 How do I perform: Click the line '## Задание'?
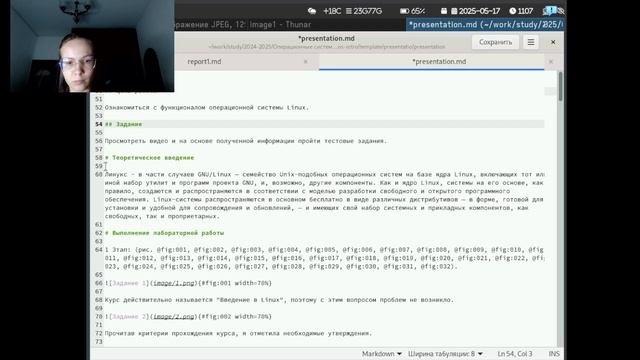point(123,124)
